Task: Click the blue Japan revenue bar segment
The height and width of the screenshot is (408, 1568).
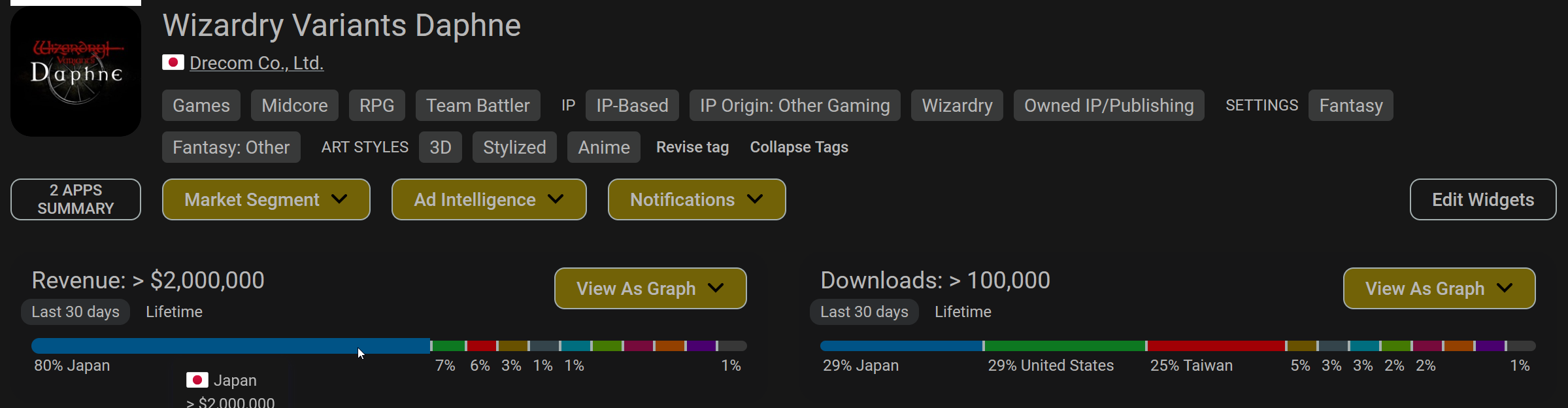Action: click(231, 346)
